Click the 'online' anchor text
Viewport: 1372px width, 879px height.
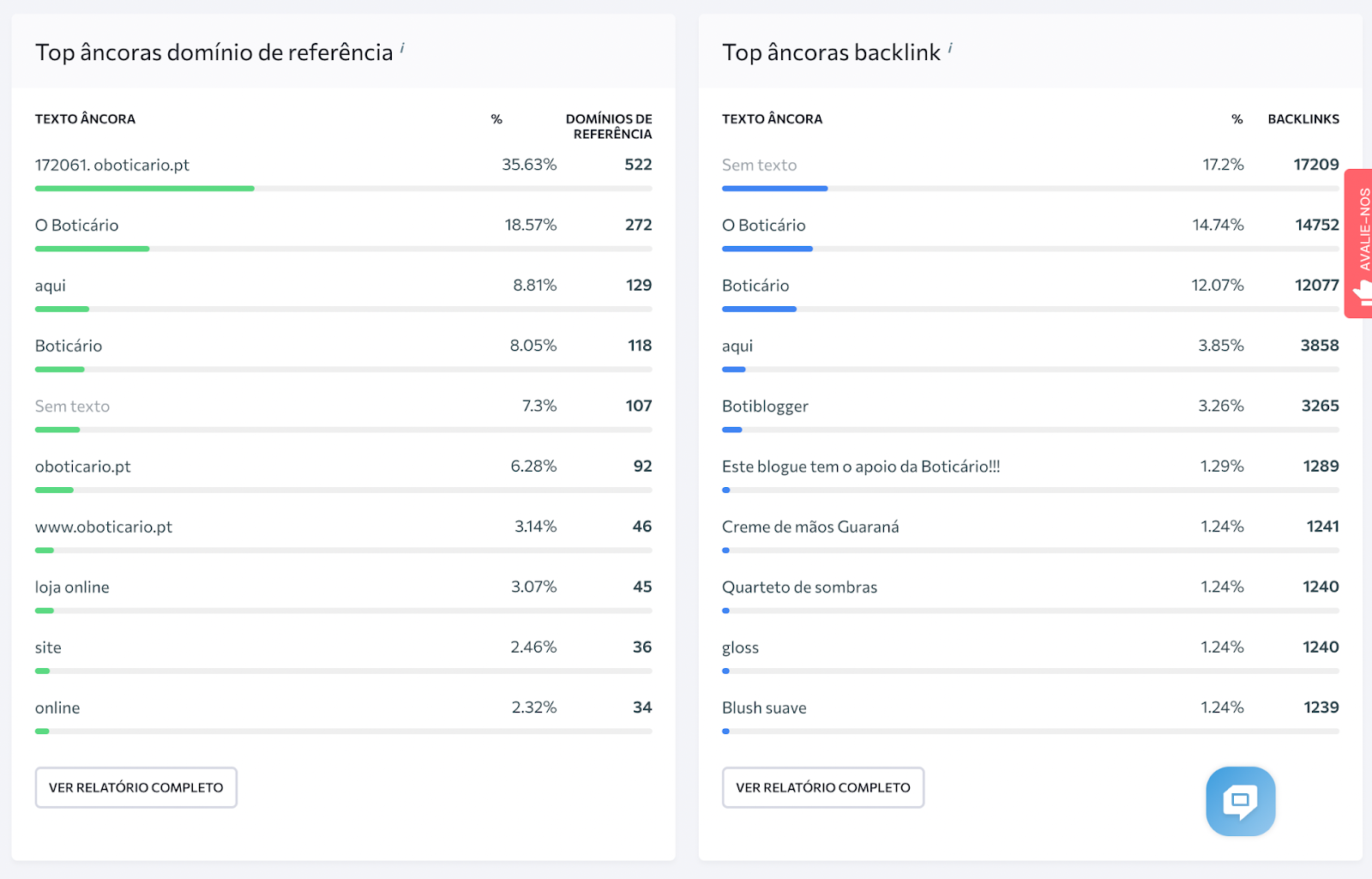pyautogui.click(x=57, y=707)
